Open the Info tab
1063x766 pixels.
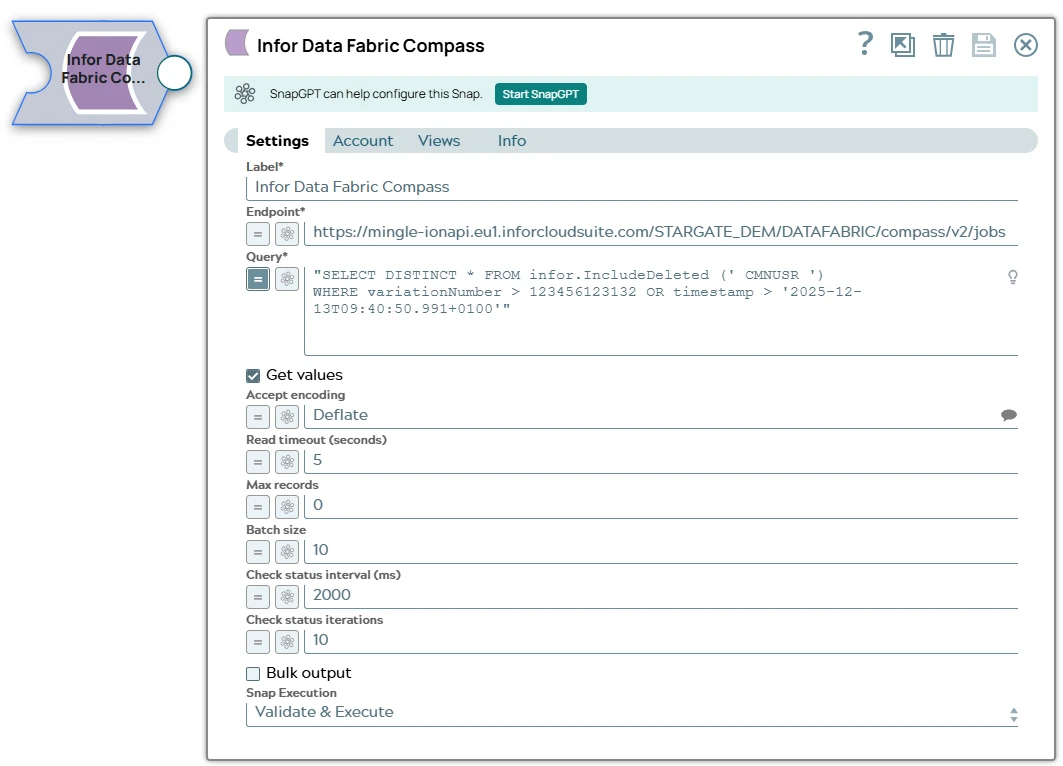pos(512,140)
